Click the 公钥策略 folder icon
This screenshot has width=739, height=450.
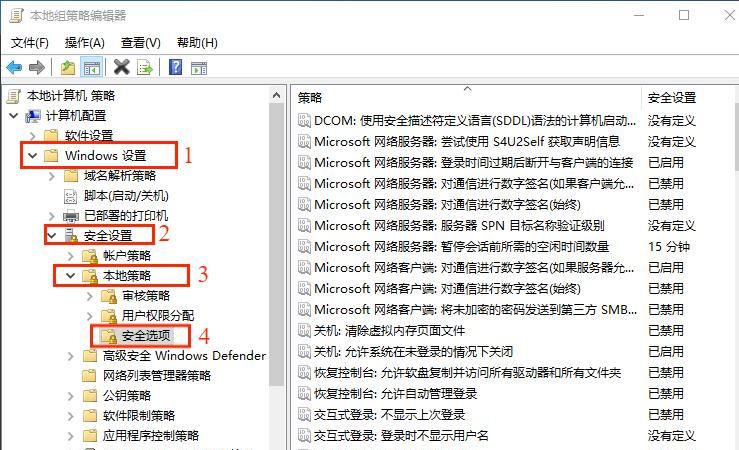(90, 396)
